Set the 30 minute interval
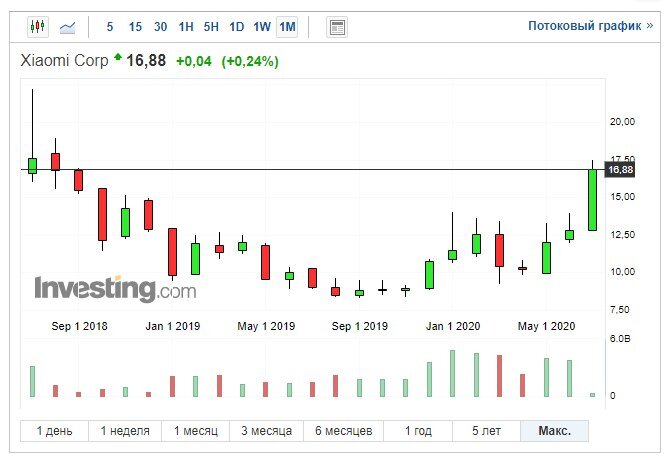Screen dimensions: 666x461 click(160, 27)
